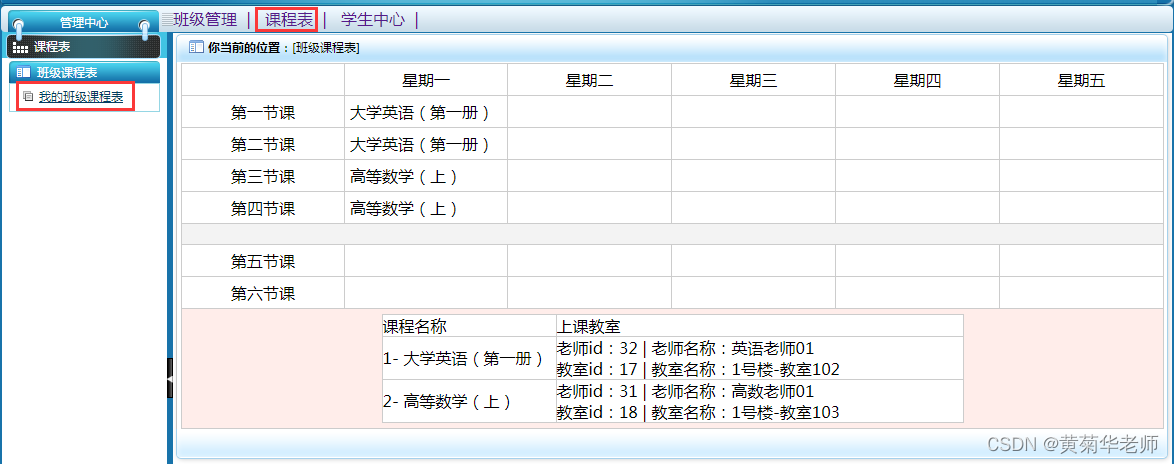Screen dimensions: 1174x464
Task: Click the 星期二 column header
Action: coord(589,81)
